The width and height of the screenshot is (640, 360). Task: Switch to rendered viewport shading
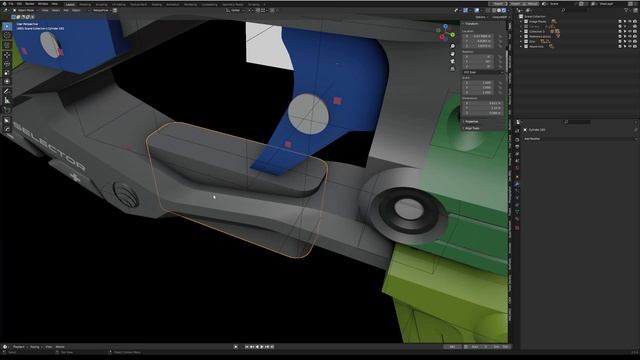504,10
